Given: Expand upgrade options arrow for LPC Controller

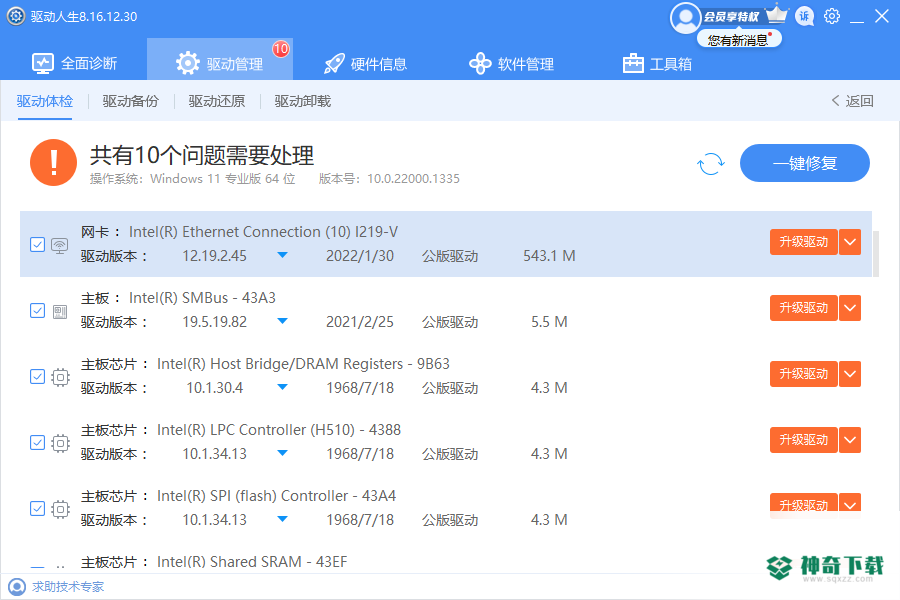Looking at the screenshot, I should coord(850,440).
